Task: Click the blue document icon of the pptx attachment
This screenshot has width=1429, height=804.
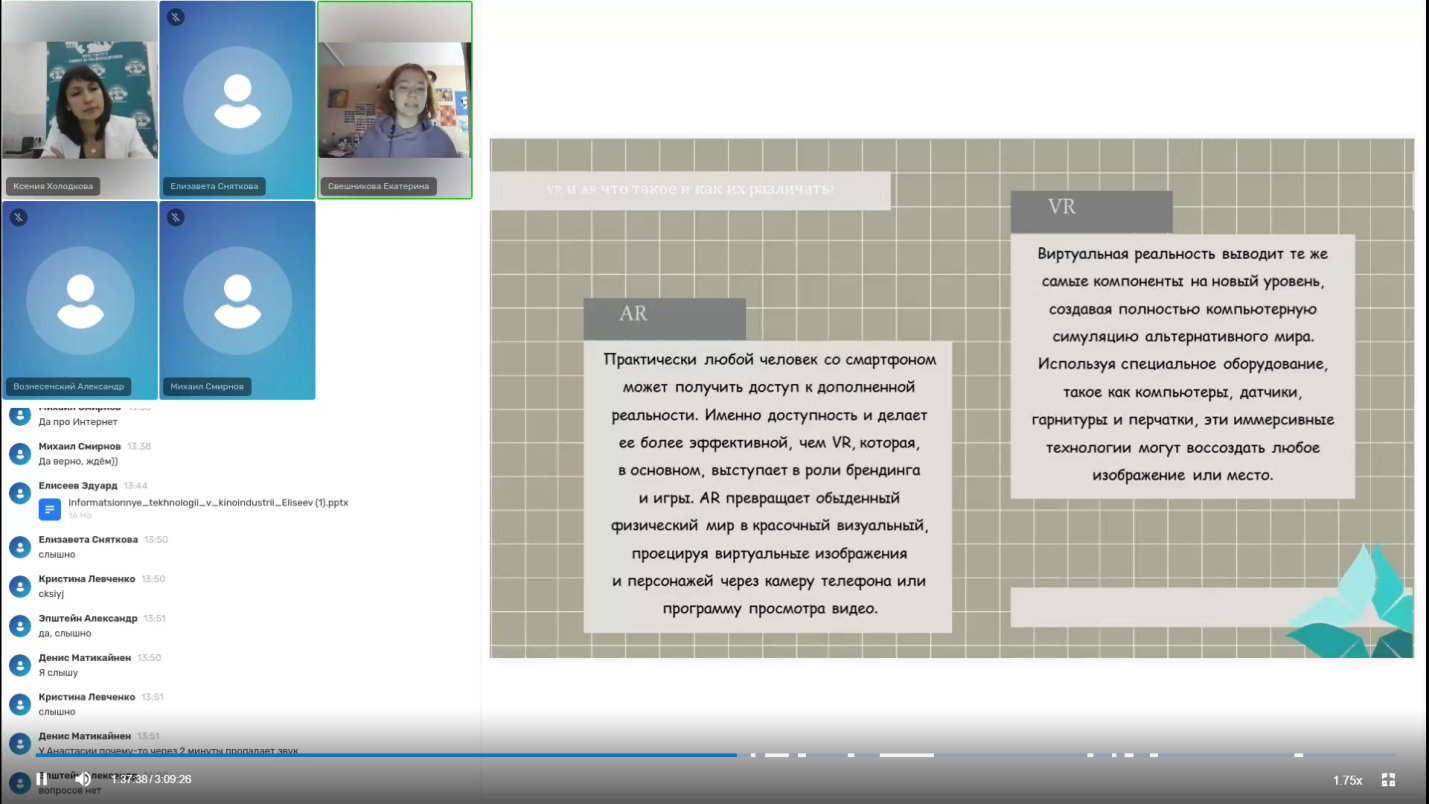Action: [x=50, y=509]
